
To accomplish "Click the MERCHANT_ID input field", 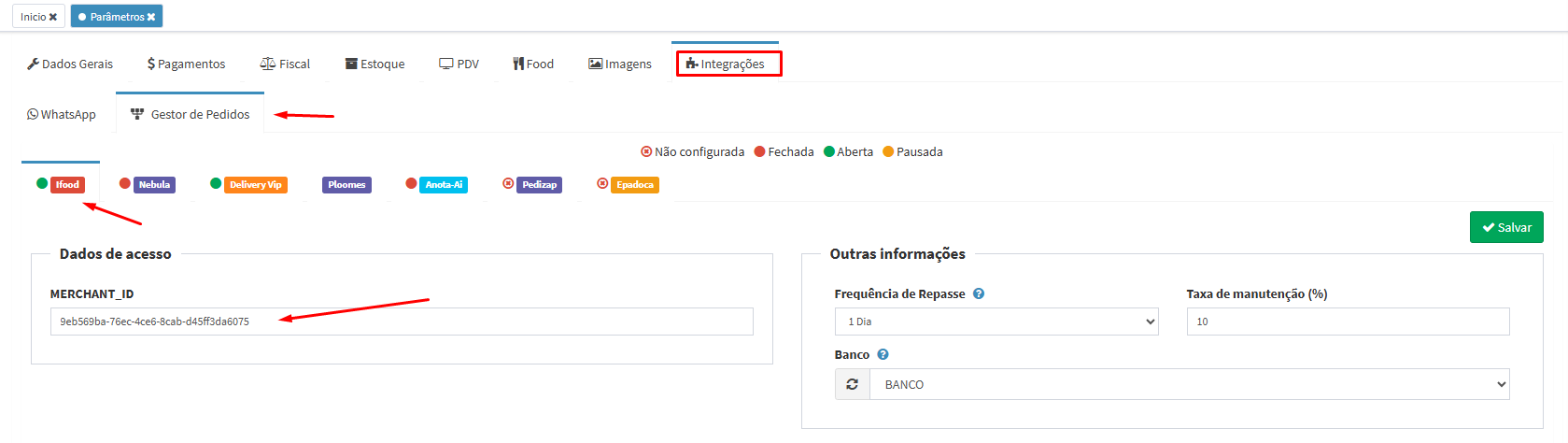I will point(402,322).
